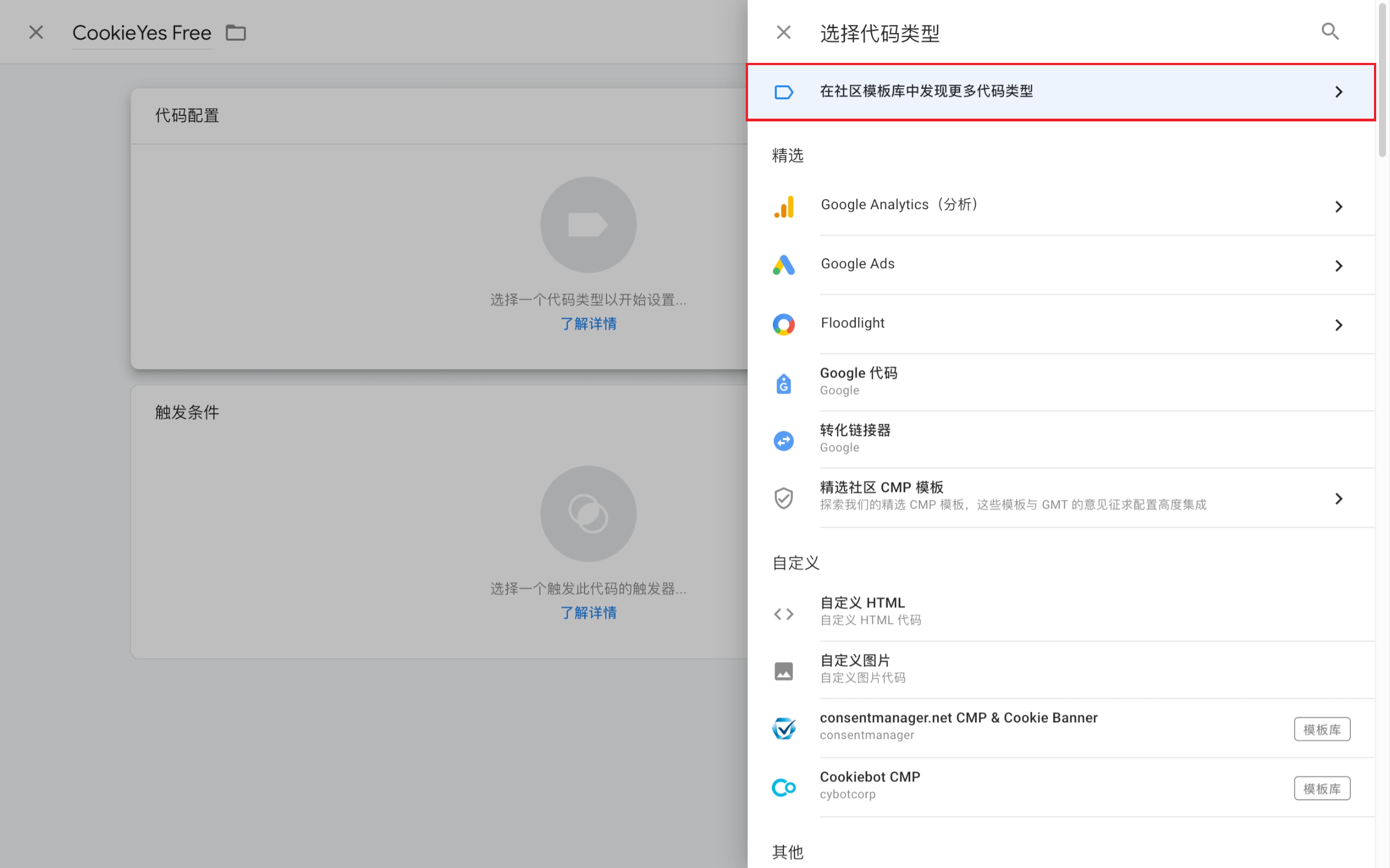Click the 自定义图片 image icon
The image size is (1390, 868).
[784, 670]
